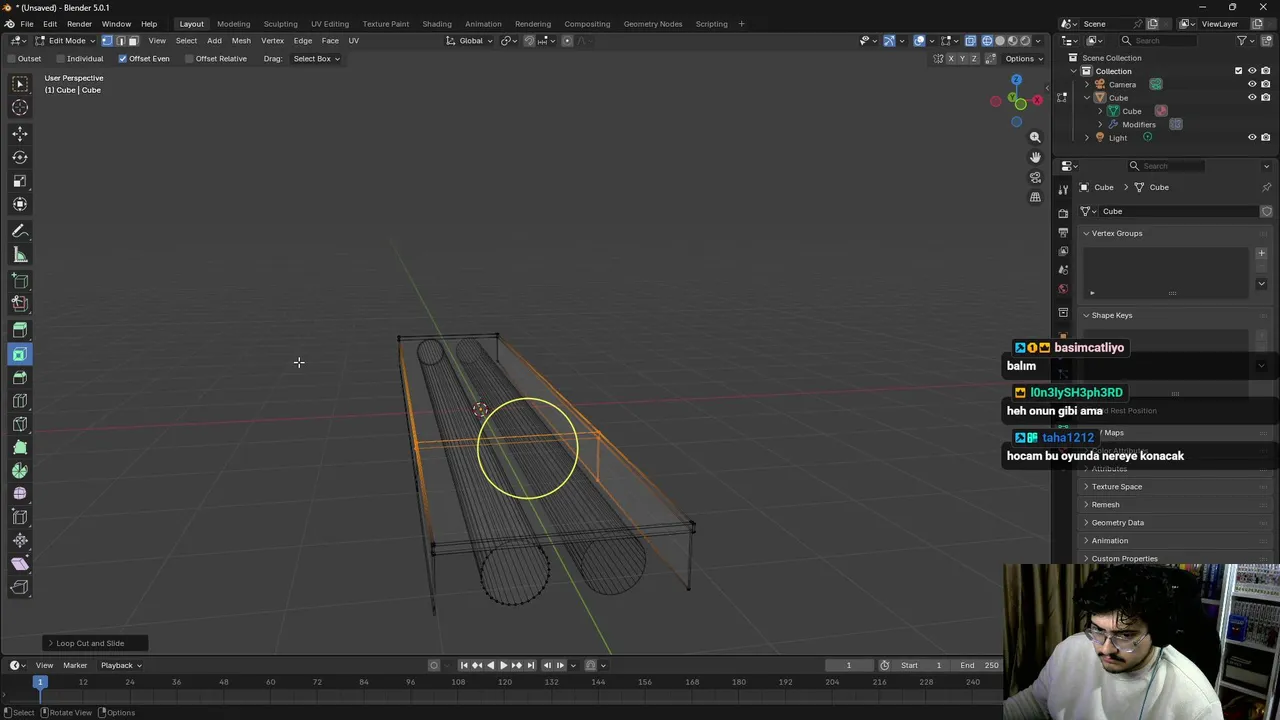Open the Drag Select Box dropdown

click(316, 59)
